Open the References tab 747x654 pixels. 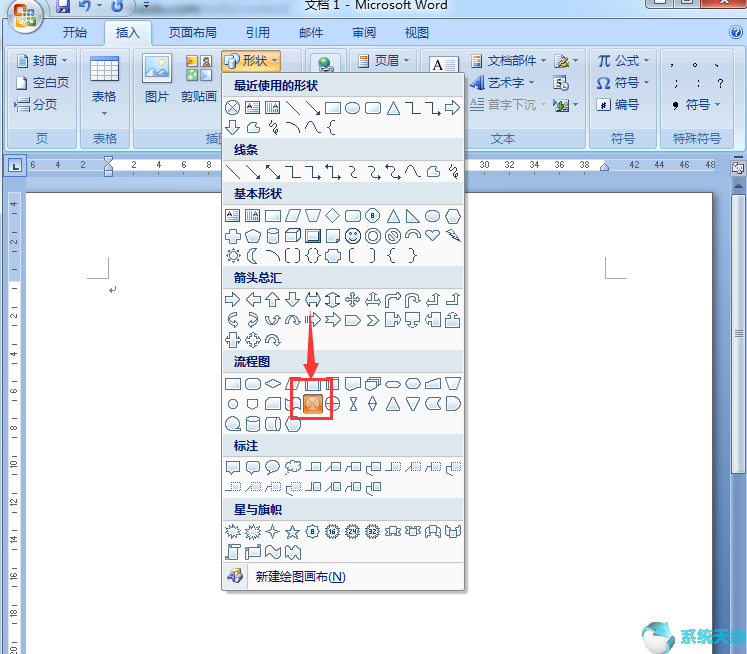(x=258, y=32)
